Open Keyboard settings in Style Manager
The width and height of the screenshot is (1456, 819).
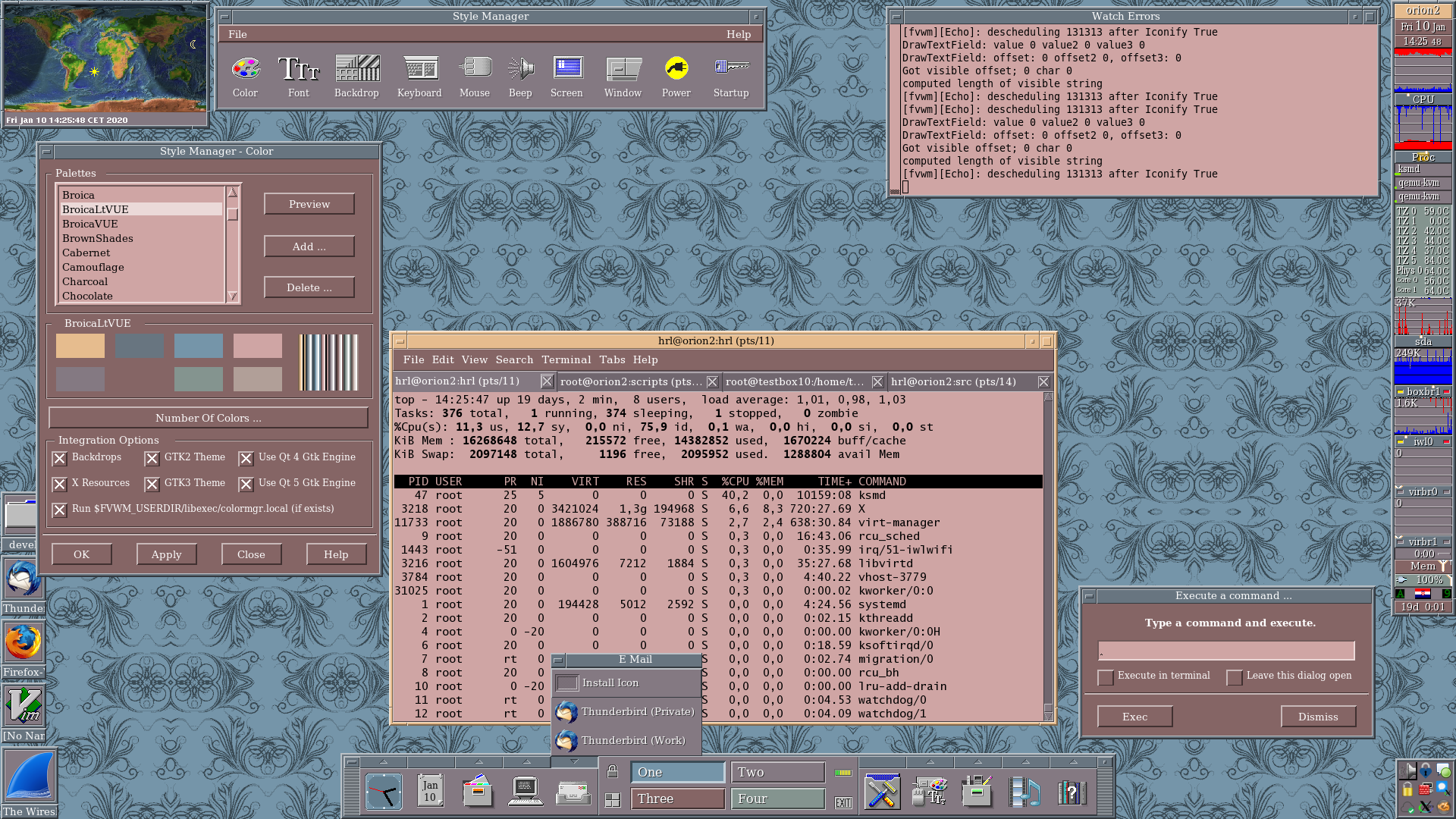click(419, 70)
